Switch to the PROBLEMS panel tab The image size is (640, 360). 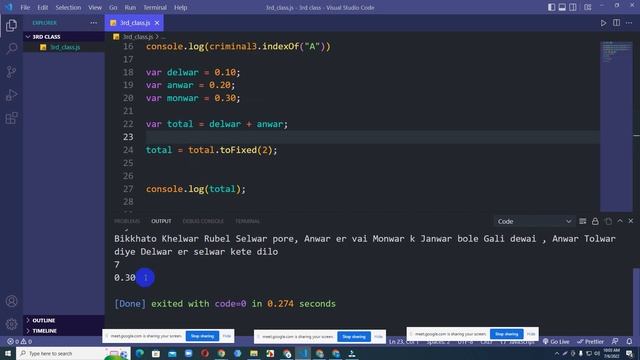pos(127,221)
